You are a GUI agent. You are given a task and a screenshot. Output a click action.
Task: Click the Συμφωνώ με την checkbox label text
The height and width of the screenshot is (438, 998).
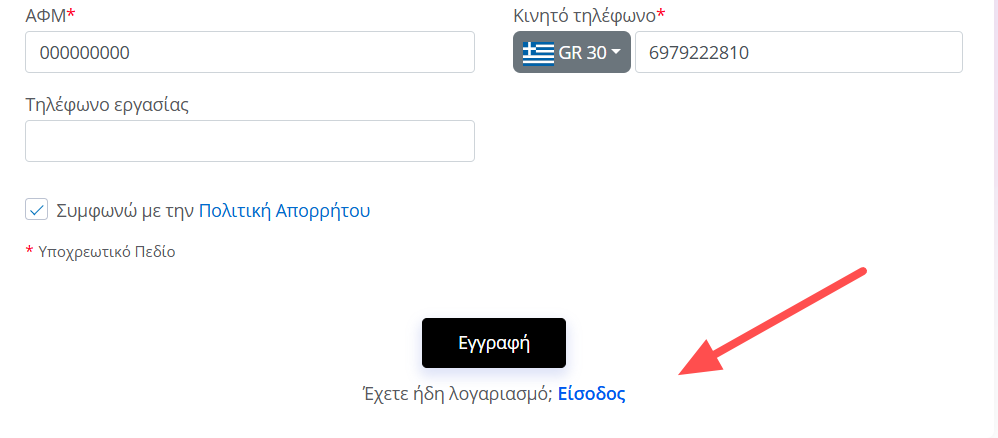125,211
